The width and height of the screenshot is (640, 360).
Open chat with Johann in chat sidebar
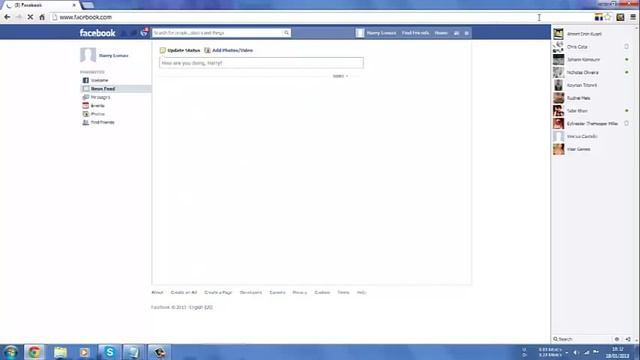[591, 60]
